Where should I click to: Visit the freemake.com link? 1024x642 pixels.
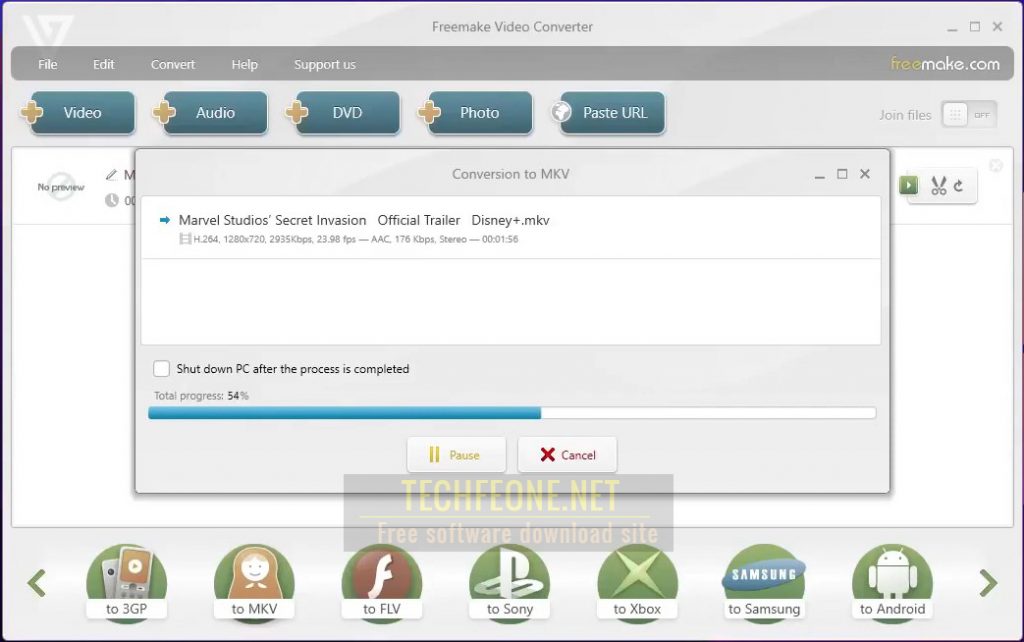pos(945,63)
